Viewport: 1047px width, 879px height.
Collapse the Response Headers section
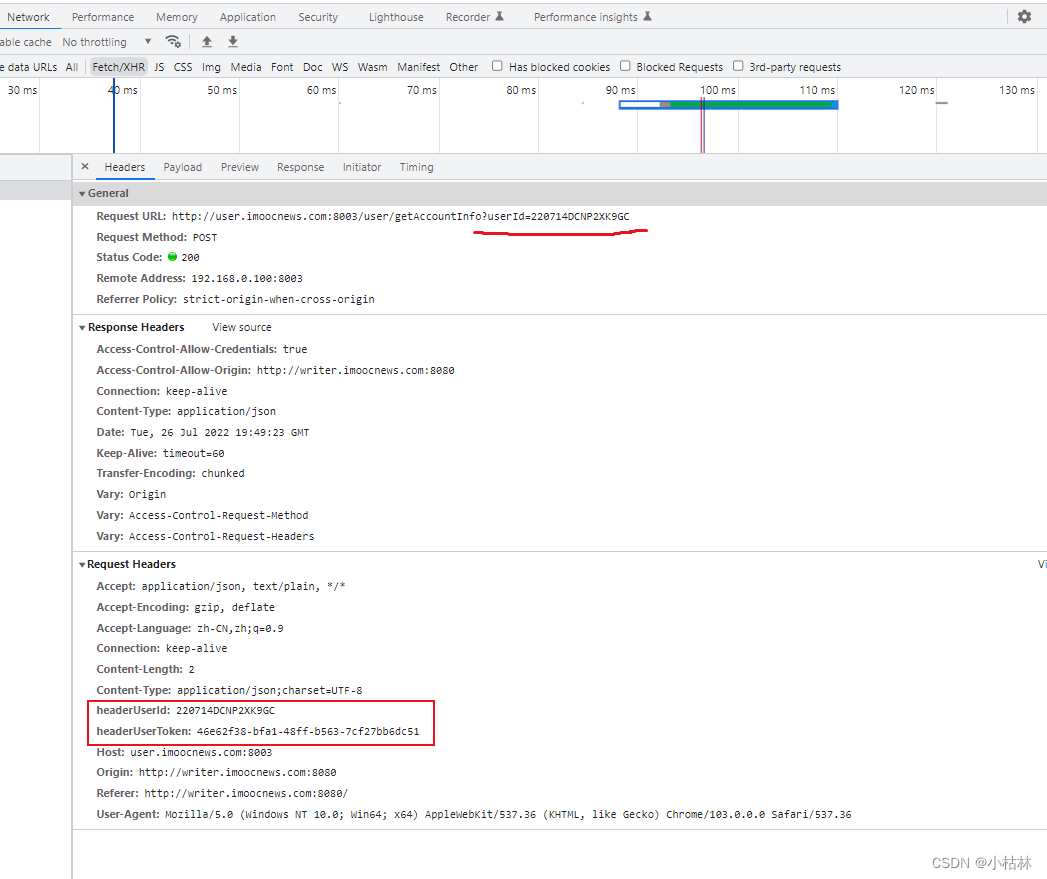point(82,328)
